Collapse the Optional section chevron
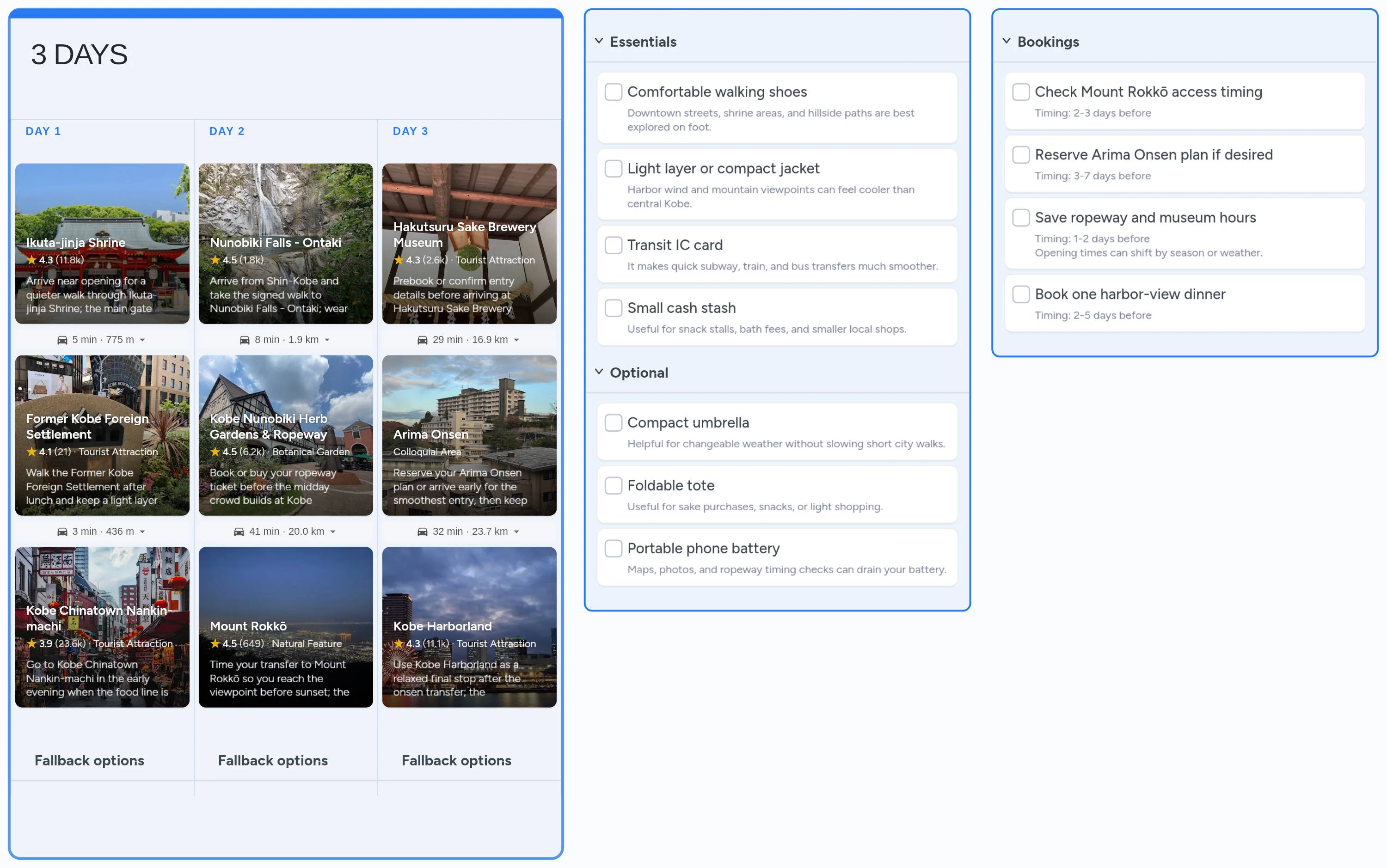The height and width of the screenshot is (868, 1387). [599, 372]
